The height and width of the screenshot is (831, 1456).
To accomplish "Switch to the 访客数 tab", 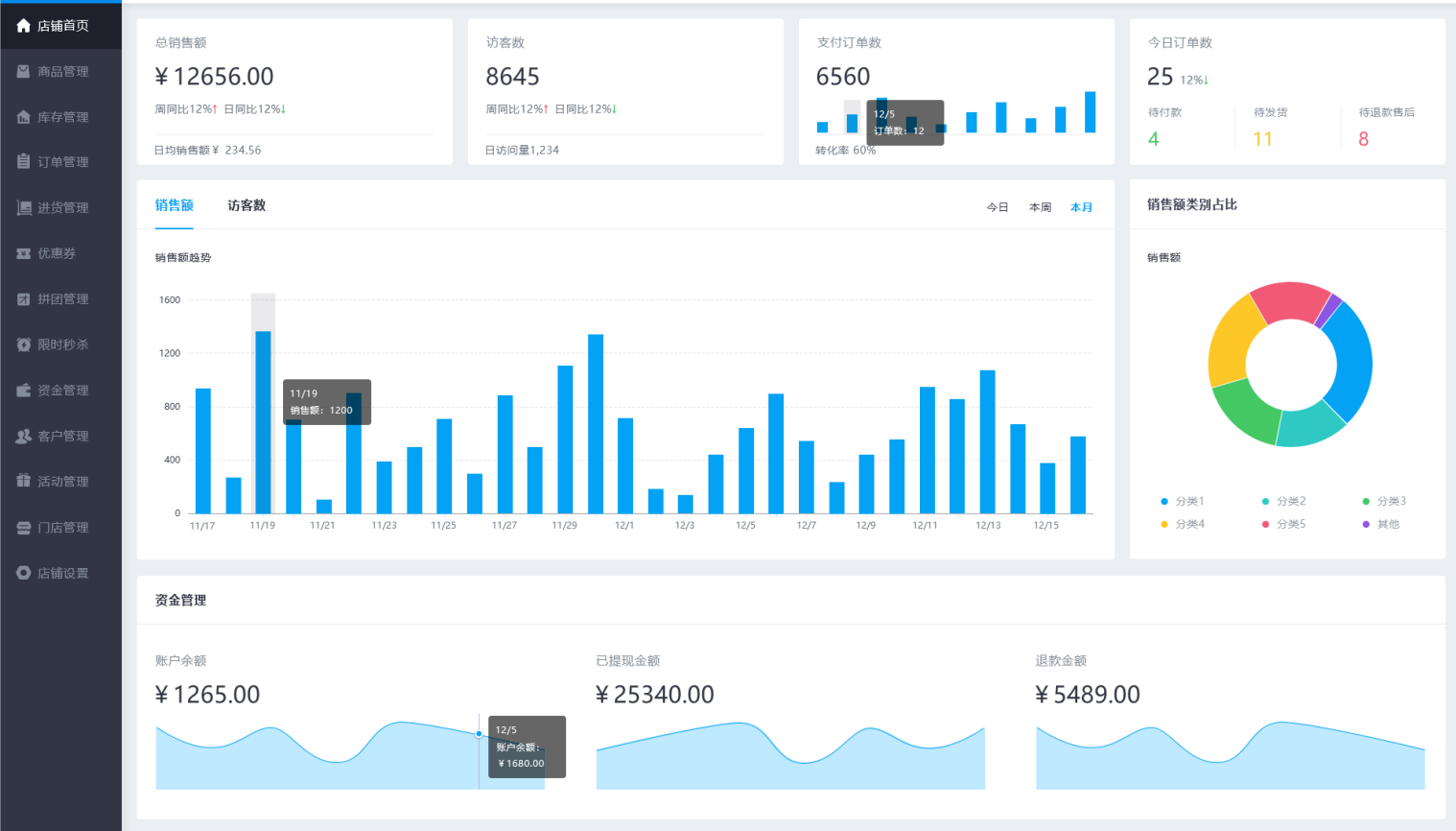I will pyautogui.click(x=247, y=205).
